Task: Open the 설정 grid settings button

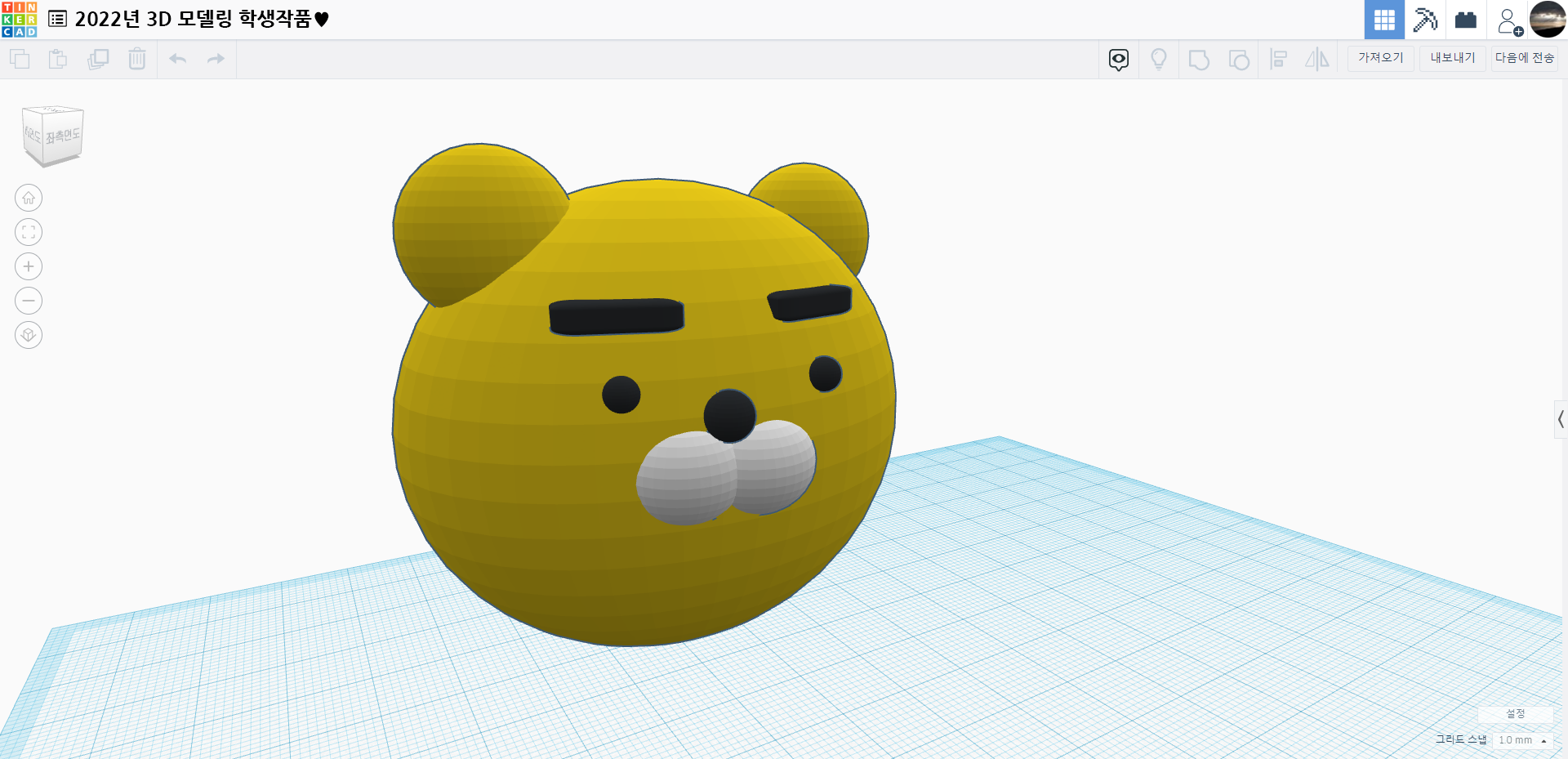Action: [1516, 714]
